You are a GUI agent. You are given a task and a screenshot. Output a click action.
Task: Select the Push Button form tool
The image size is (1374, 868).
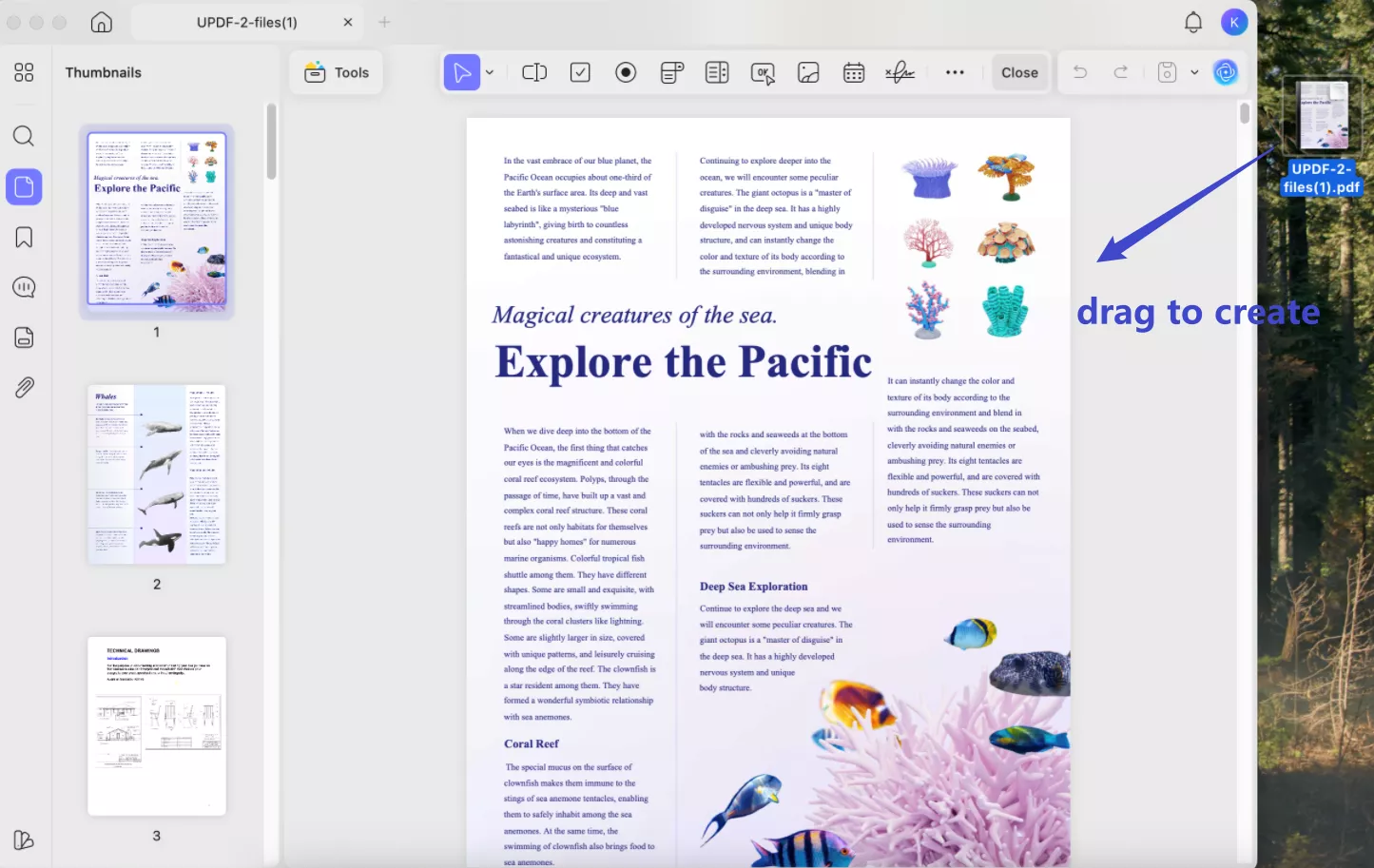pyautogui.click(x=763, y=71)
